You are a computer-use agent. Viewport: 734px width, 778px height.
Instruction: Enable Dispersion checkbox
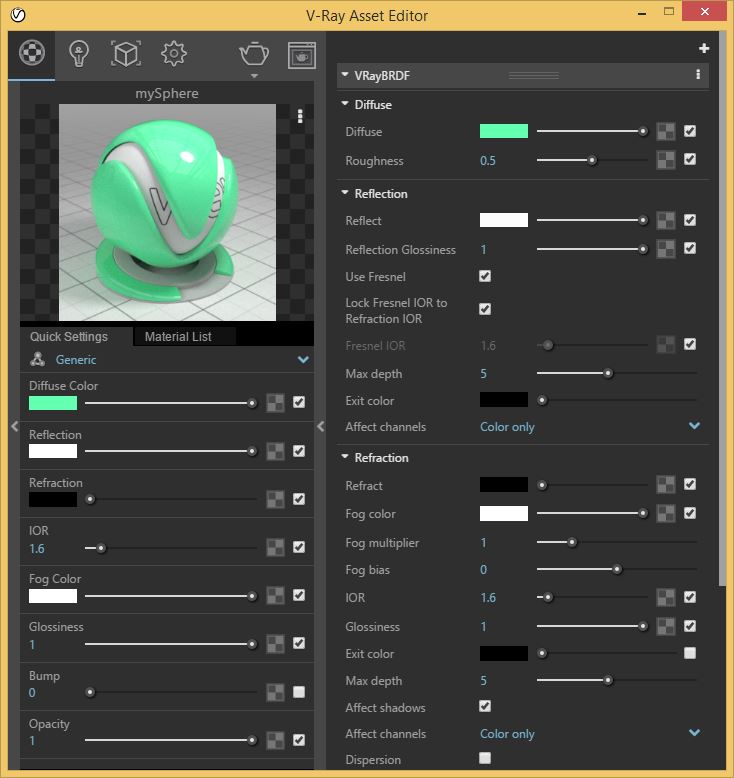point(485,758)
